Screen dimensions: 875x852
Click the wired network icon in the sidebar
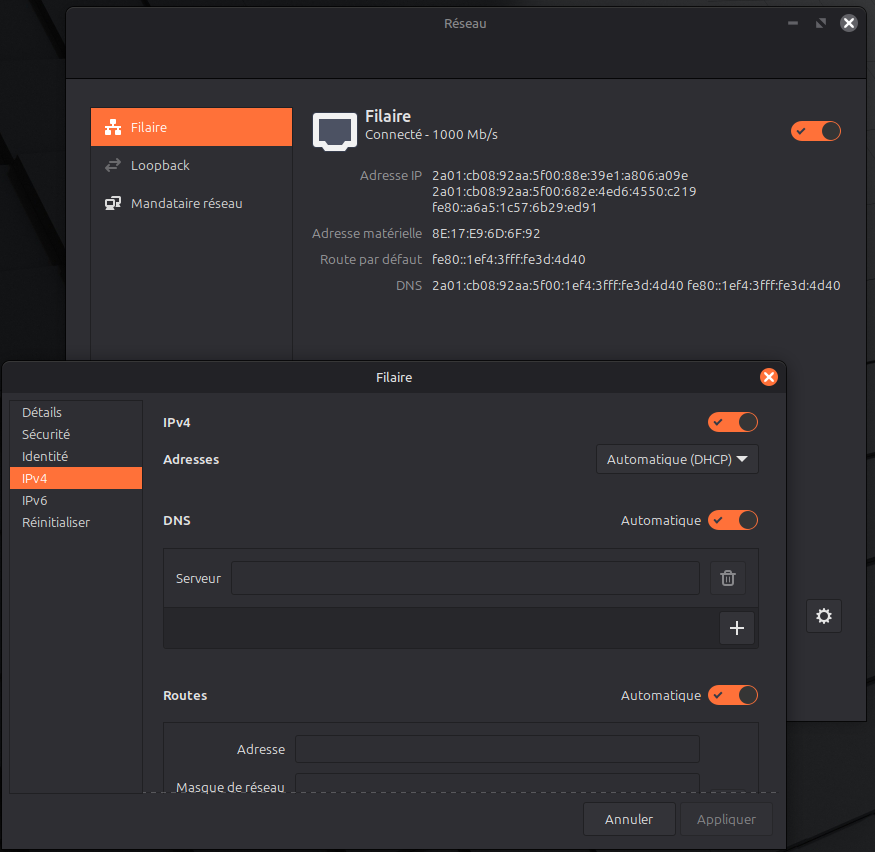(x=113, y=128)
